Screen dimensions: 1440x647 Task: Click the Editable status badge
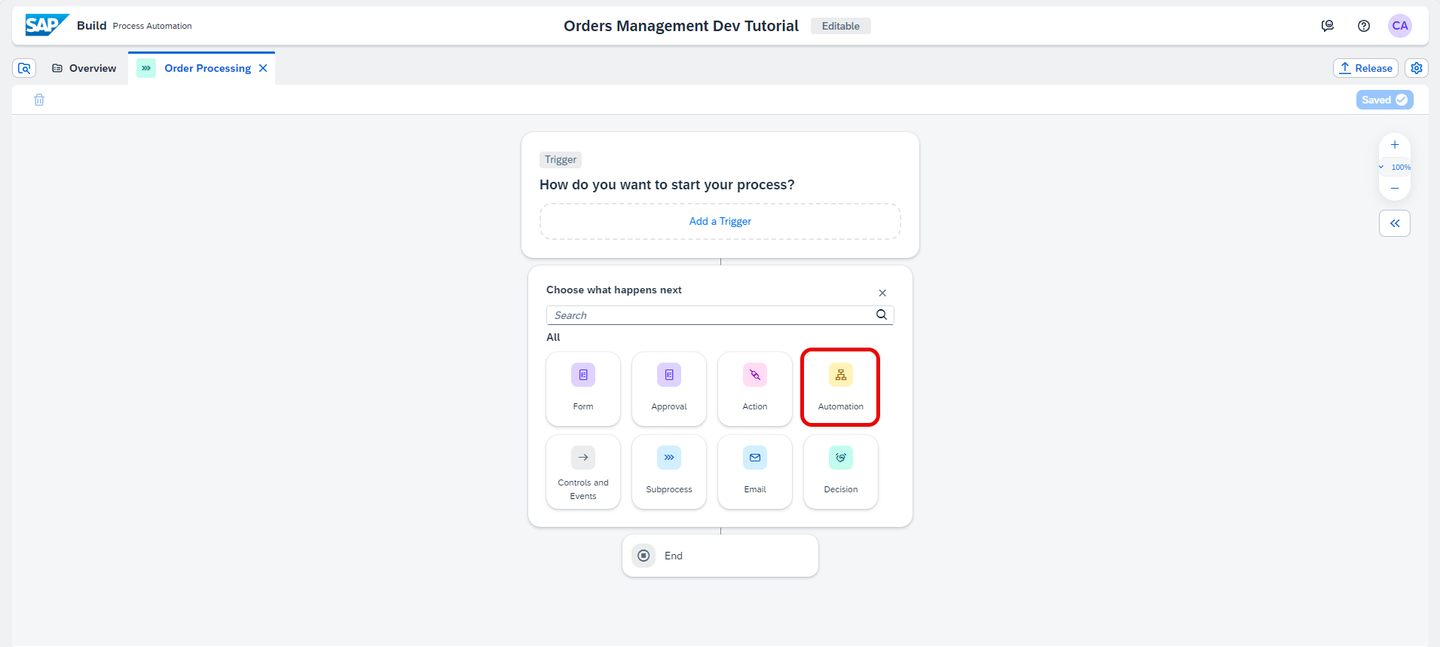pos(840,26)
